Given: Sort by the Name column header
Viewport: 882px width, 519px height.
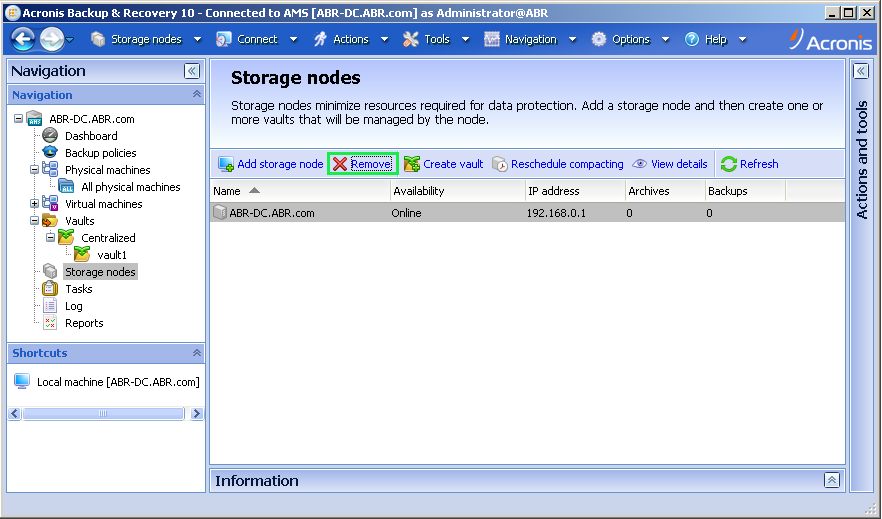Looking at the screenshot, I should point(300,191).
